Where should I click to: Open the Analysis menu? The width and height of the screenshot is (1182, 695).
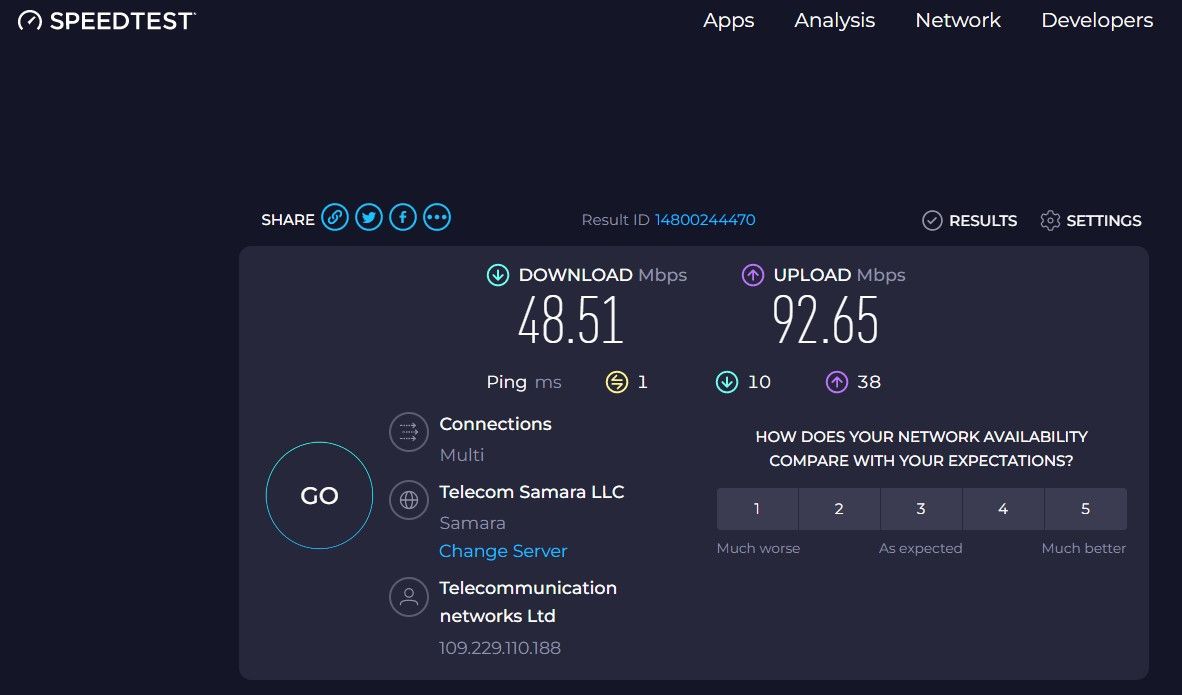coord(834,21)
